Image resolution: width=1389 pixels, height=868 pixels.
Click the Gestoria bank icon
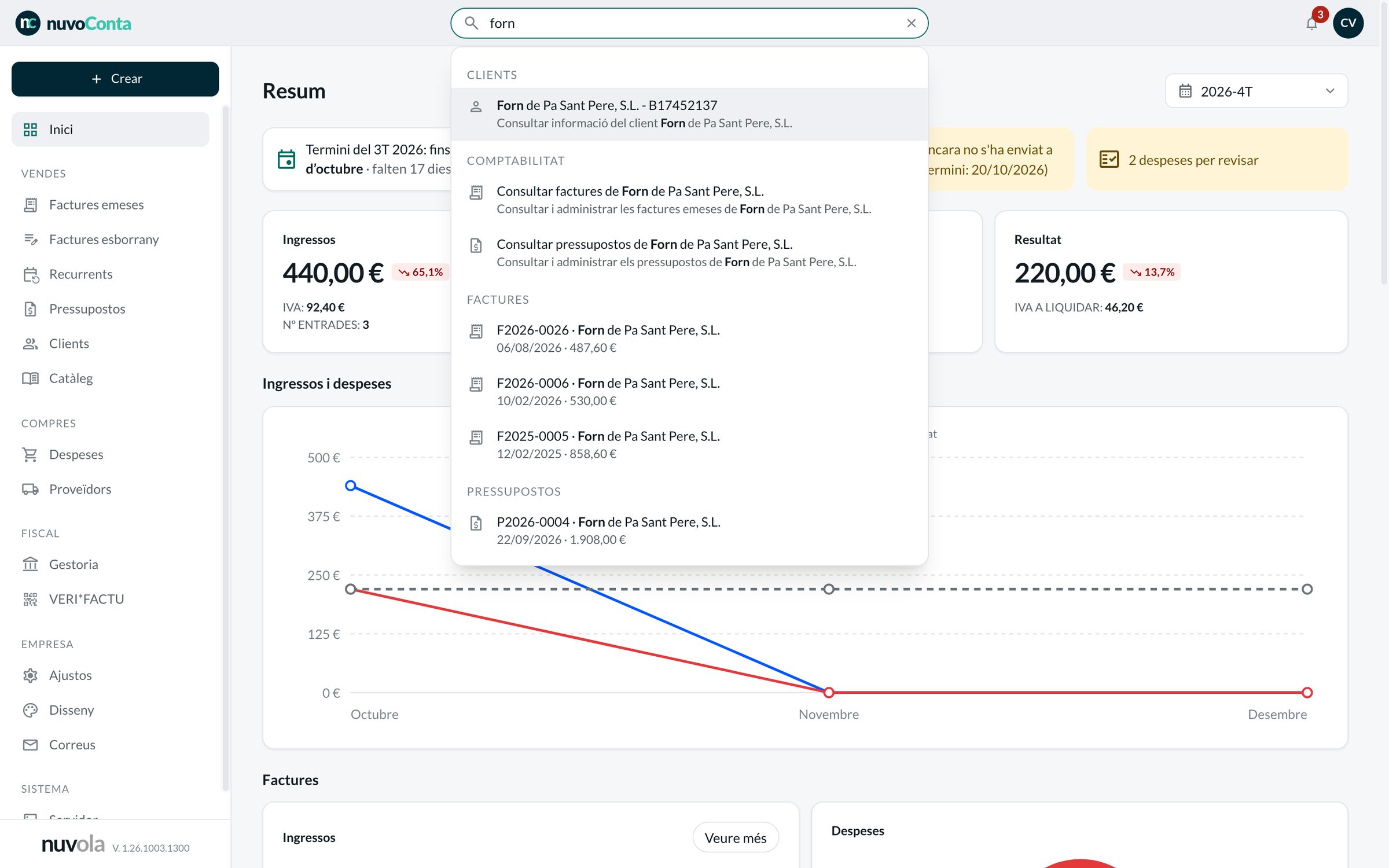(30, 564)
